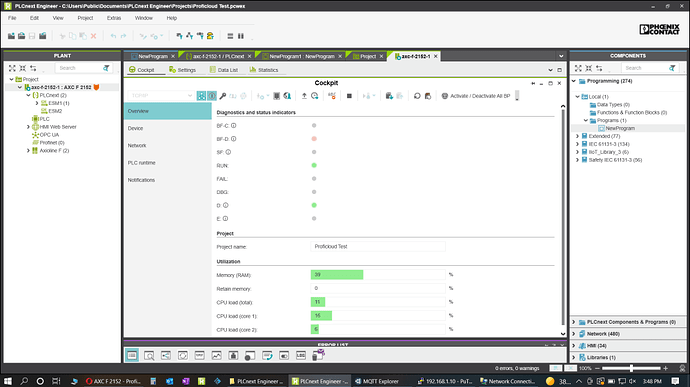Open the Extras menu
The height and width of the screenshot is (387, 690).
(x=114, y=18)
